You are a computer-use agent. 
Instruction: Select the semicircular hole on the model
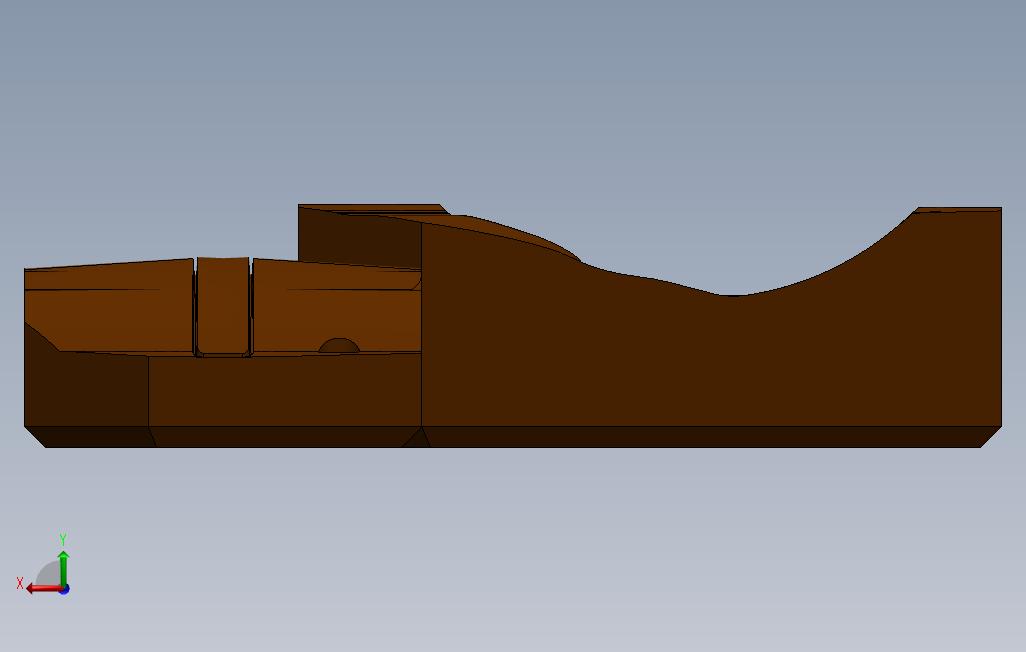click(x=339, y=346)
